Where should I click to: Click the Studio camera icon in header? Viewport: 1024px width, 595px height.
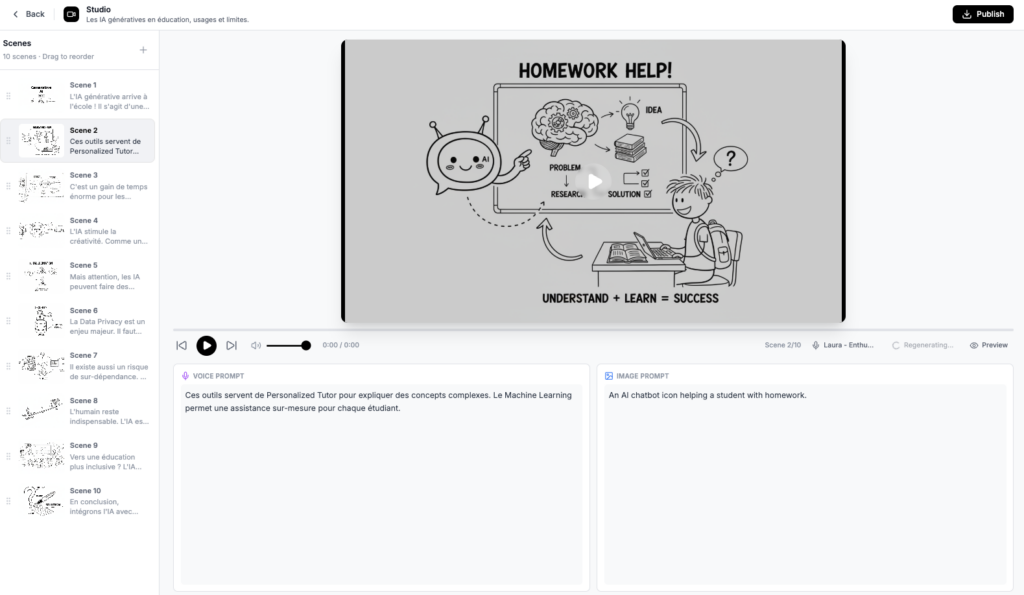coord(71,14)
